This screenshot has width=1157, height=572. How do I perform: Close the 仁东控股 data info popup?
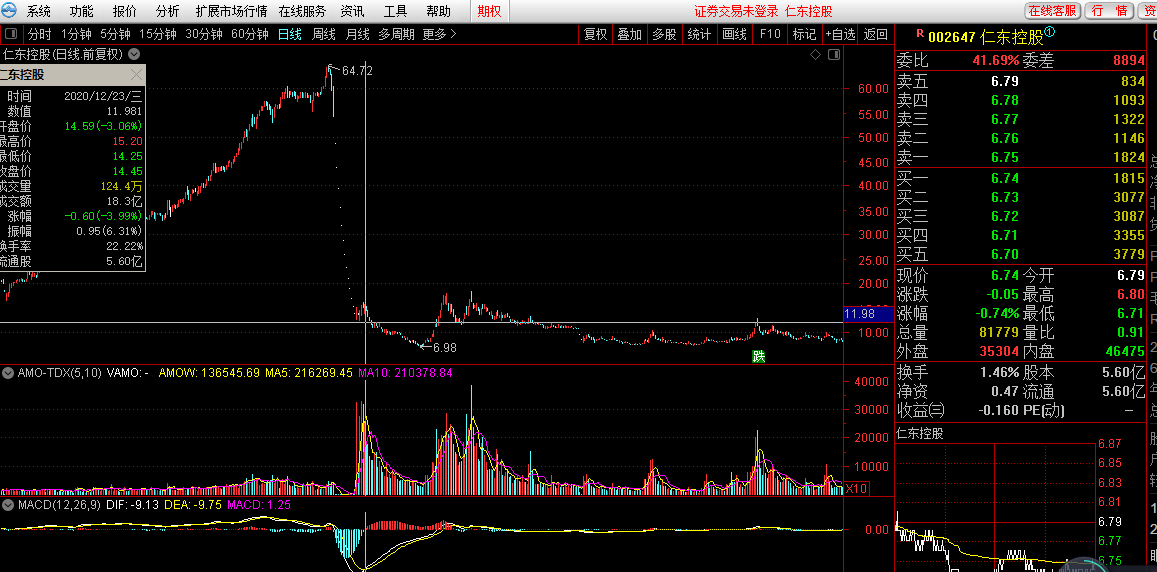tap(136, 75)
